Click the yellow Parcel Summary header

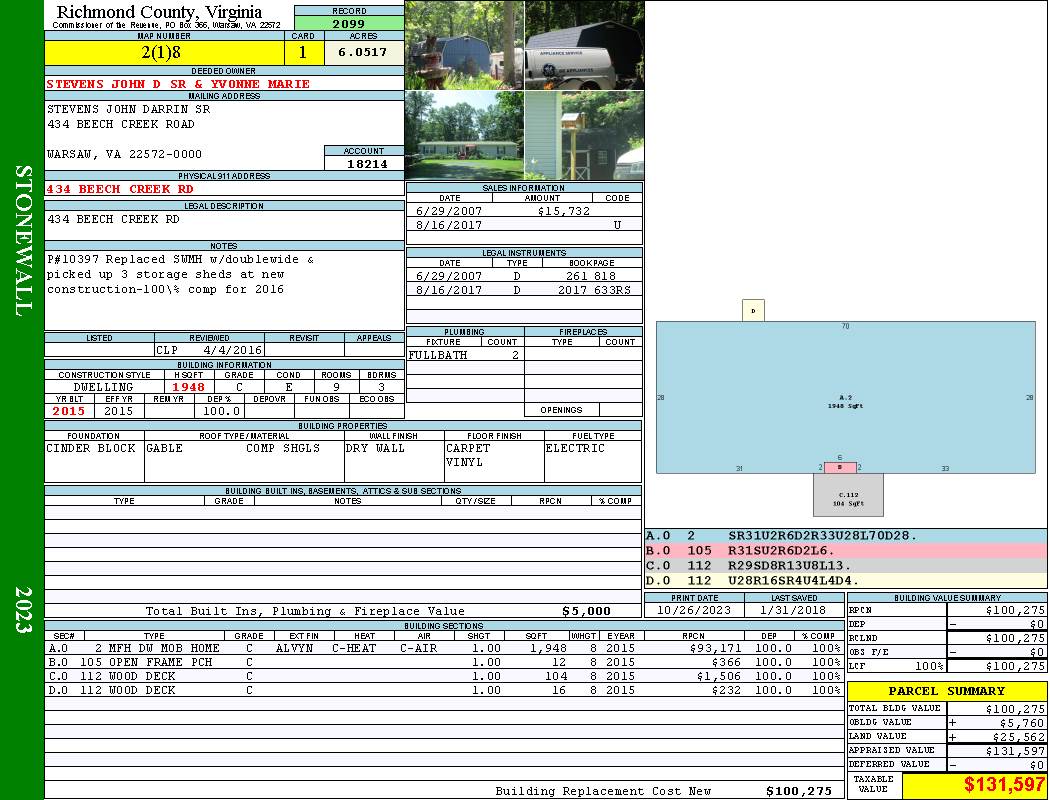(x=947, y=691)
